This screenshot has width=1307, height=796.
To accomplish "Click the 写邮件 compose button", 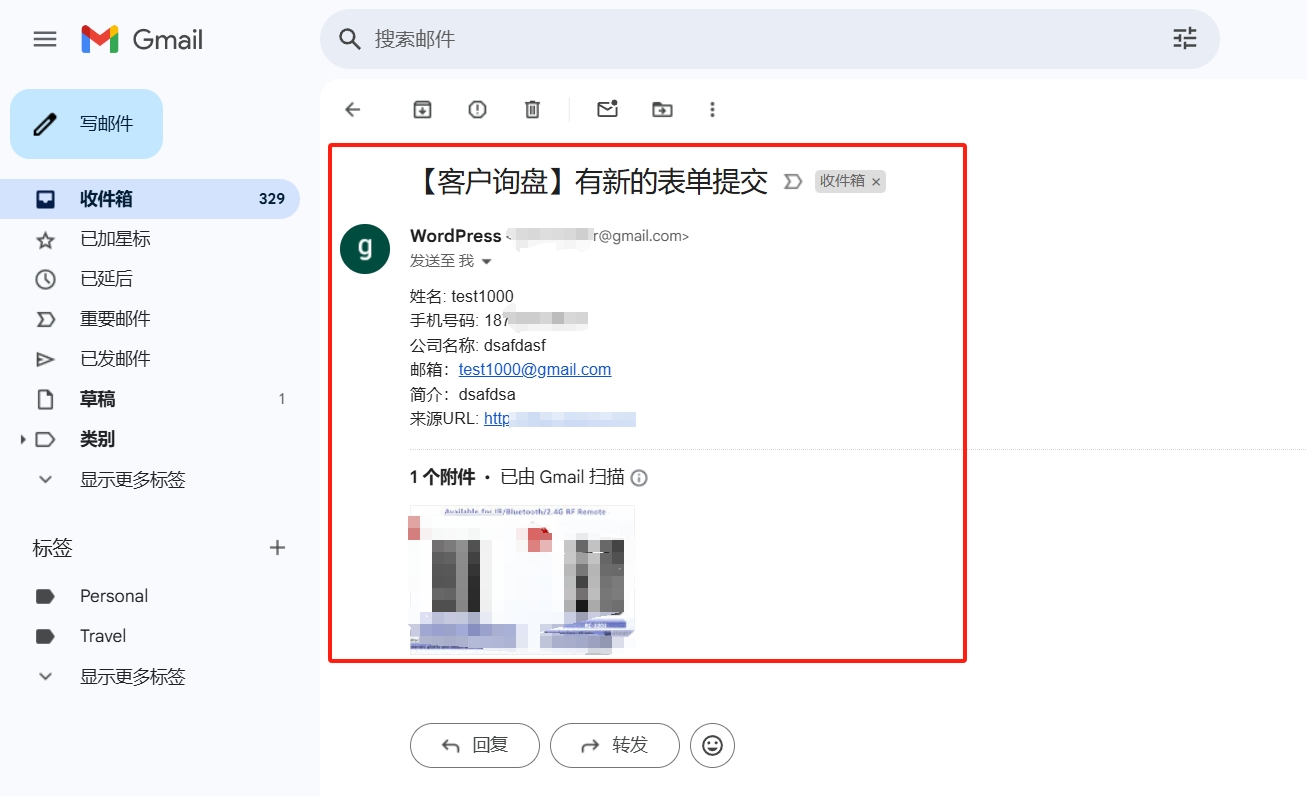I will (x=86, y=124).
